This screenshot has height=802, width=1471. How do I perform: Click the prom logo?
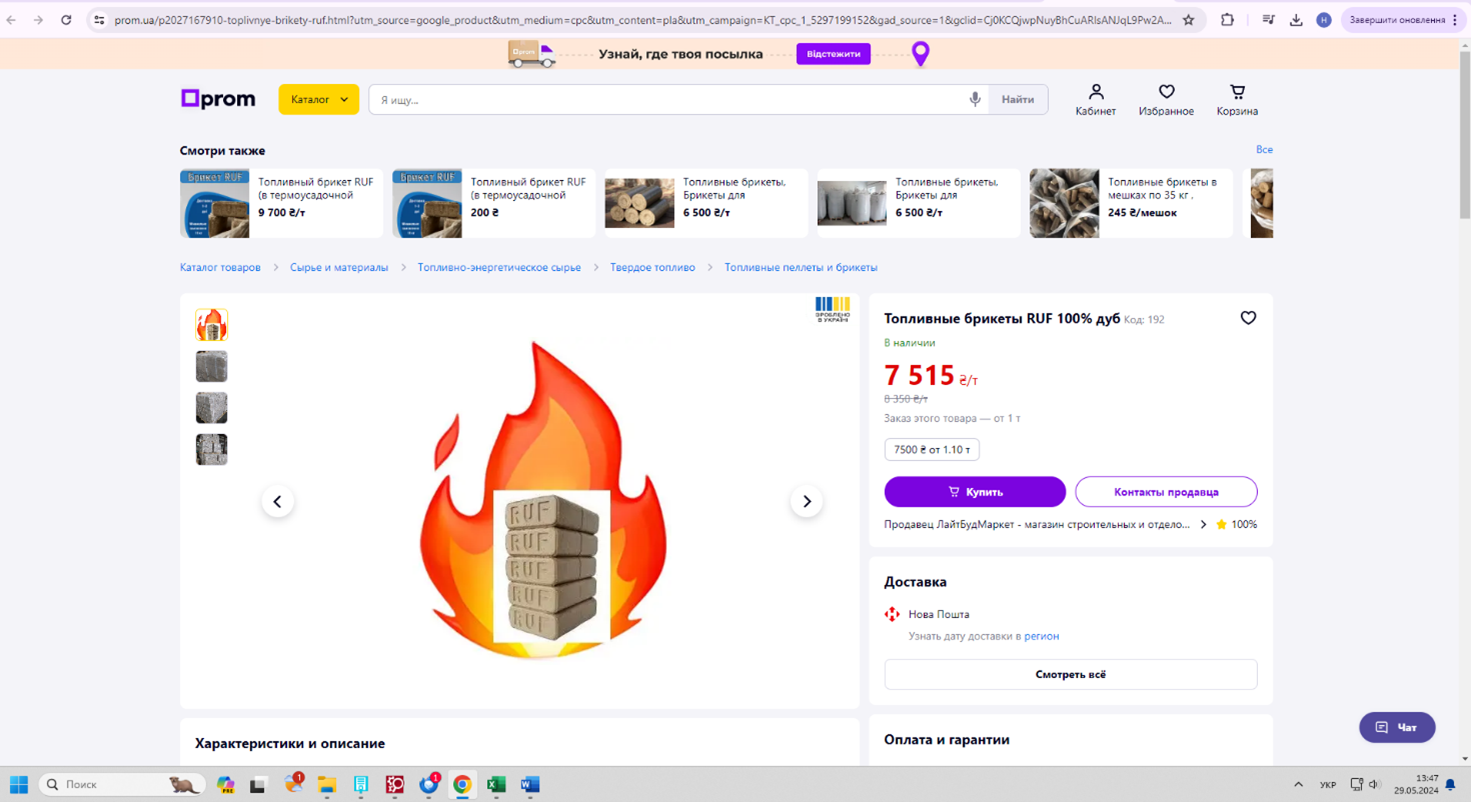[x=218, y=99]
